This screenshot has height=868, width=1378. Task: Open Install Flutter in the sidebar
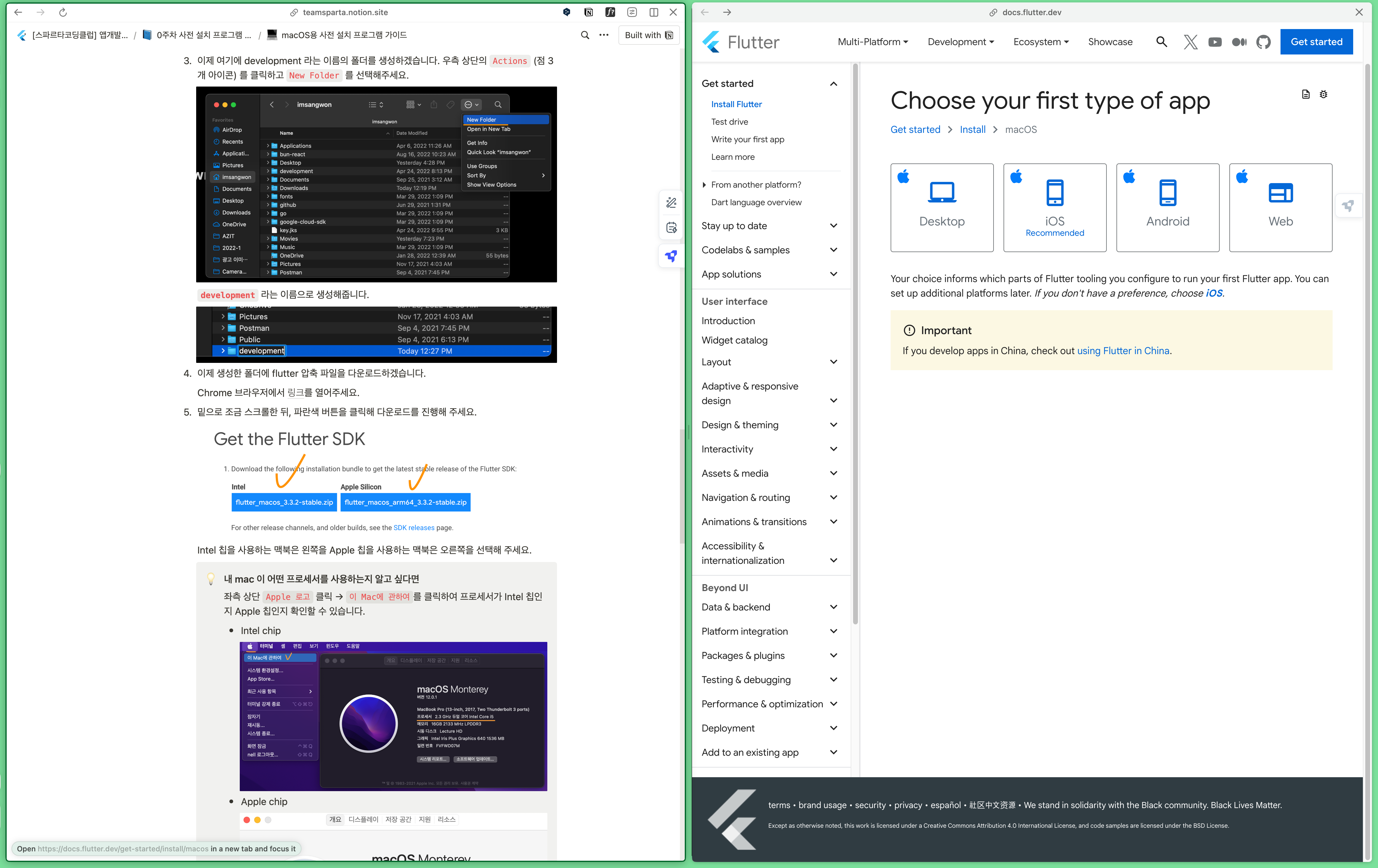tap(736, 104)
